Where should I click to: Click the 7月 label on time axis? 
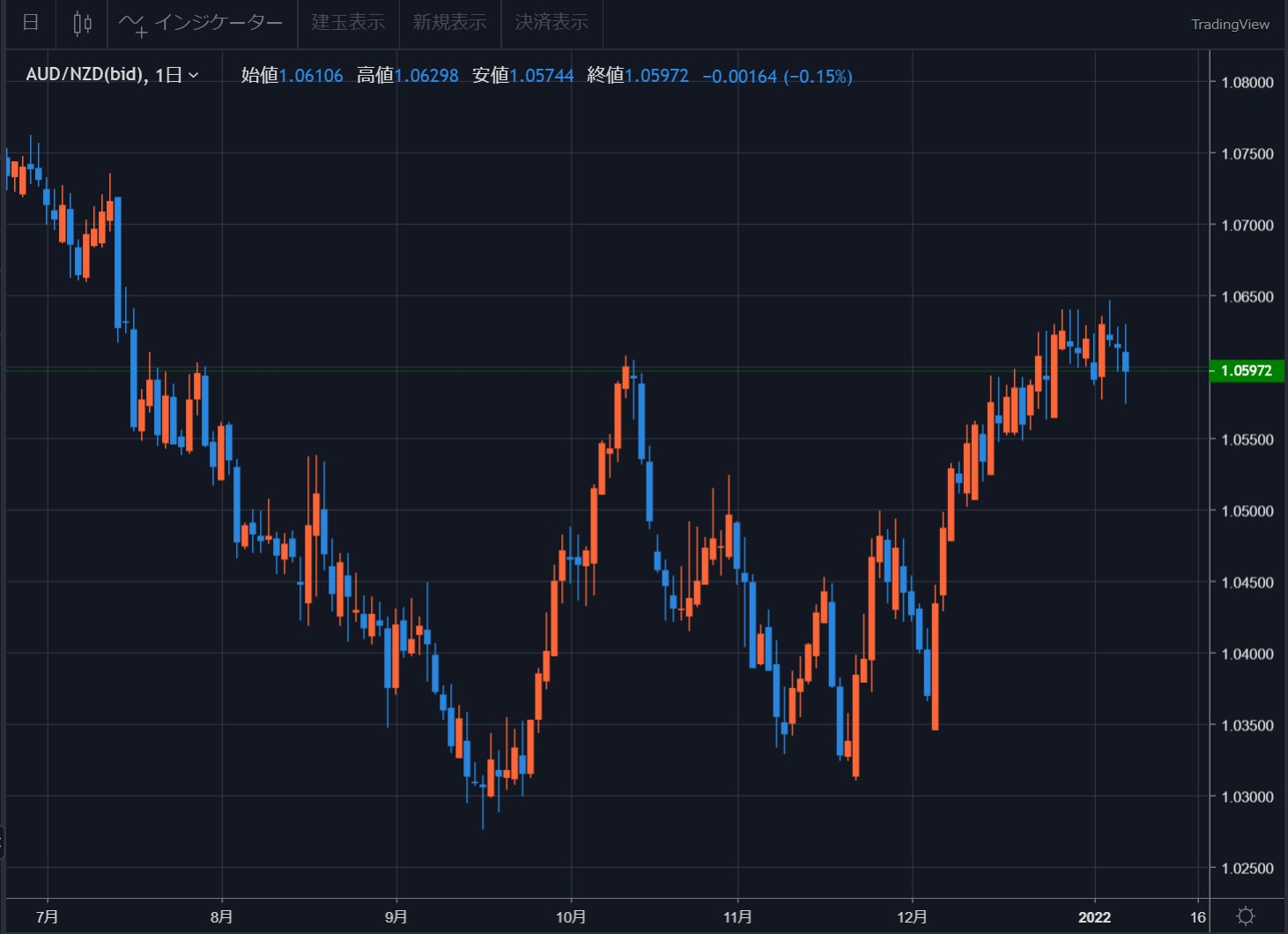tap(48, 917)
